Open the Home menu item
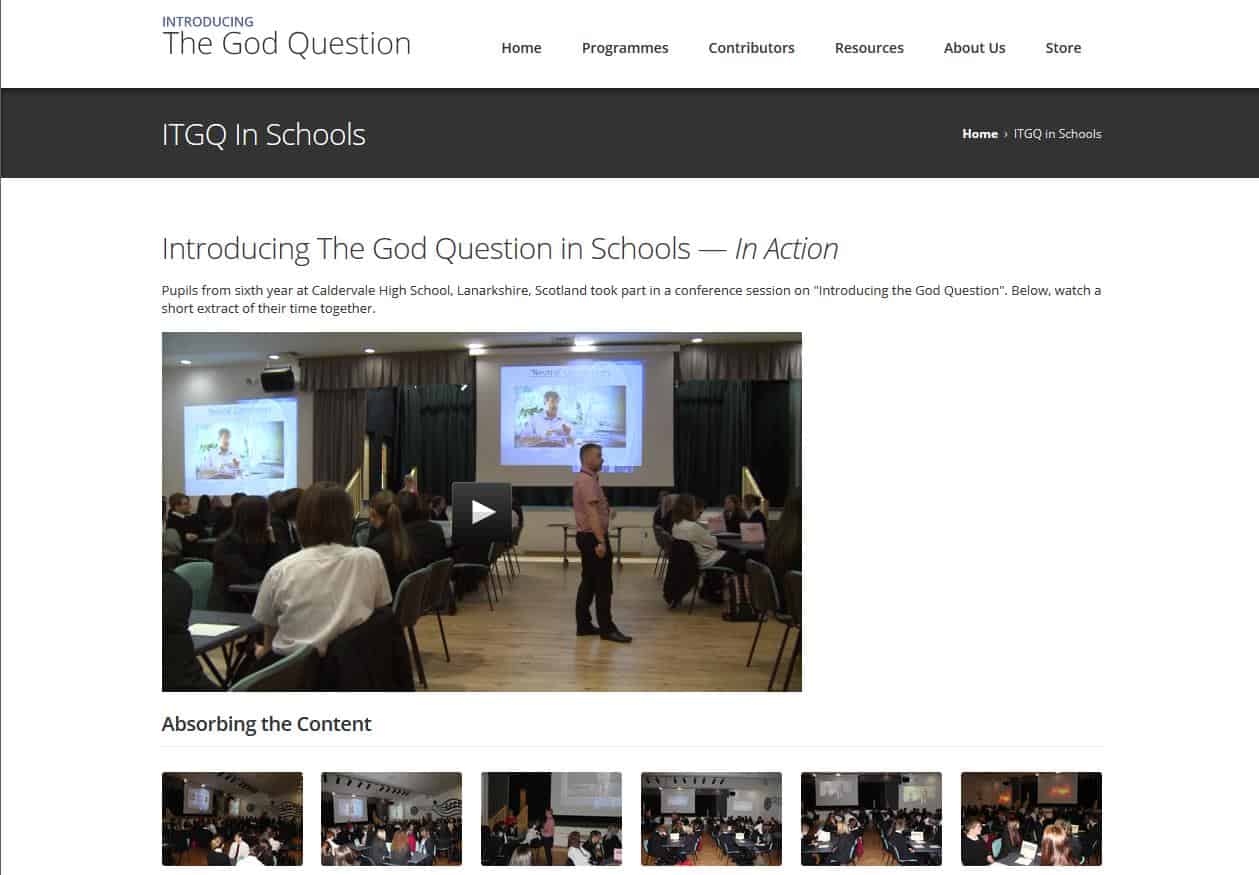Image resolution: width=1259 pixels, height=875 pixels. pos(521,48)
